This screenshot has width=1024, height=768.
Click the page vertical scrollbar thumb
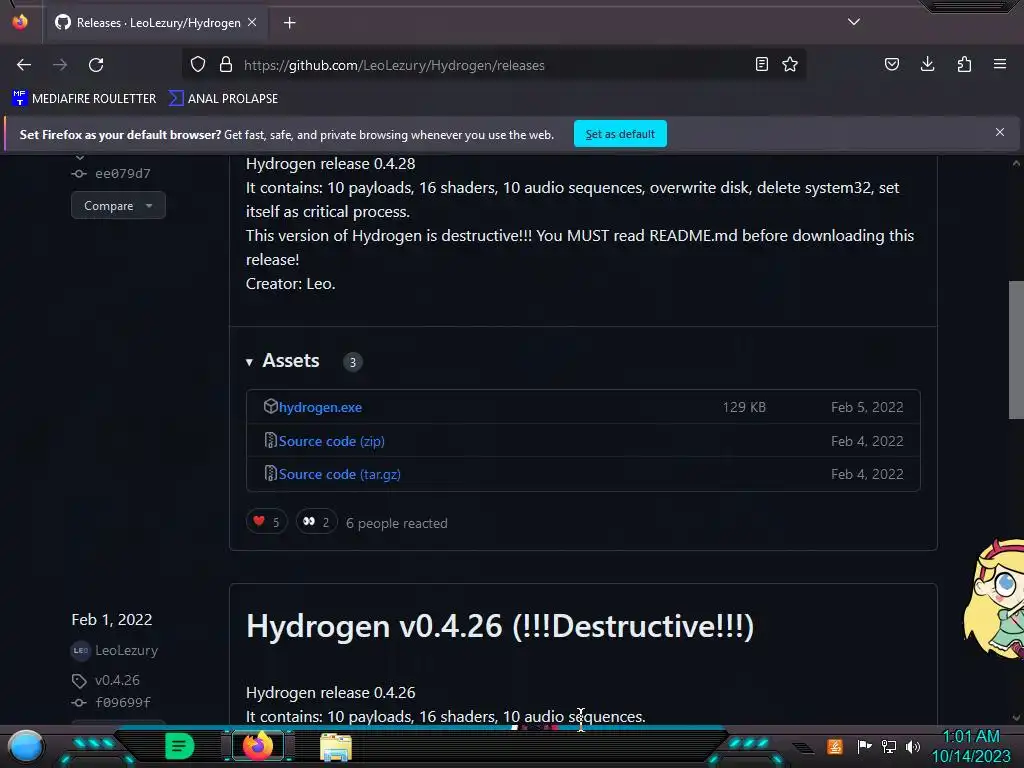(1016, 349)
